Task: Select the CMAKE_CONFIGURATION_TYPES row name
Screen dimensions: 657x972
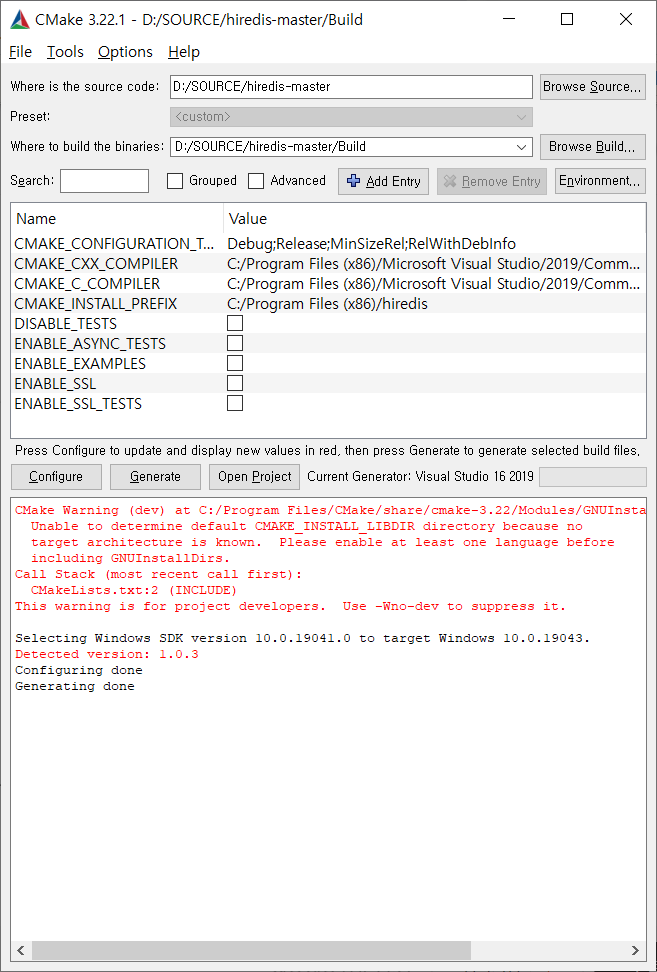Action: pyautogui.click(x=115, y=244)
